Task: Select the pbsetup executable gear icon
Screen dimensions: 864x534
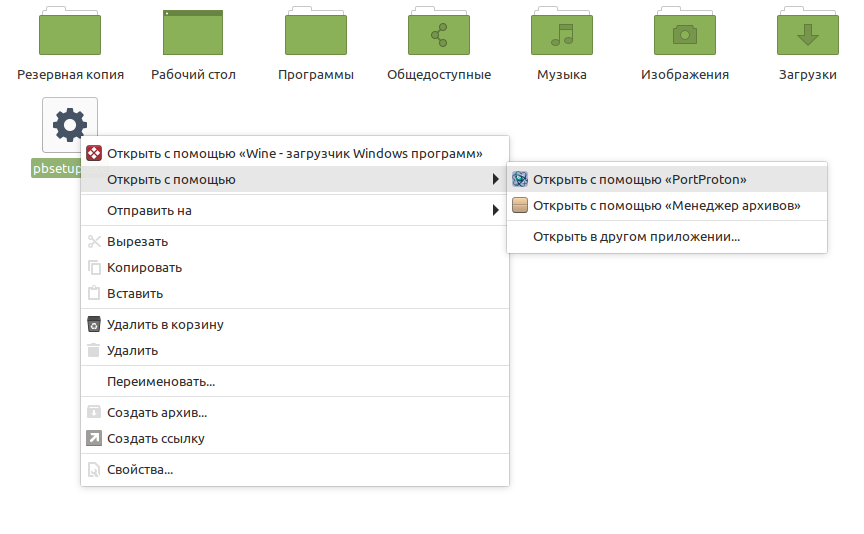Action: 70,125
